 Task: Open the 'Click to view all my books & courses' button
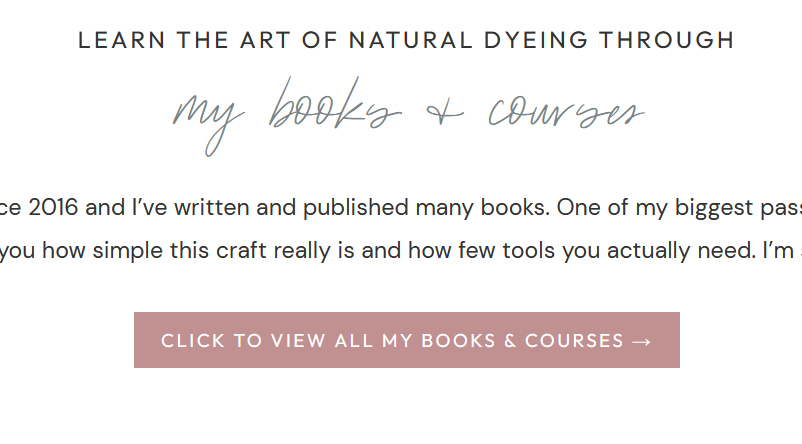point(407,340)
